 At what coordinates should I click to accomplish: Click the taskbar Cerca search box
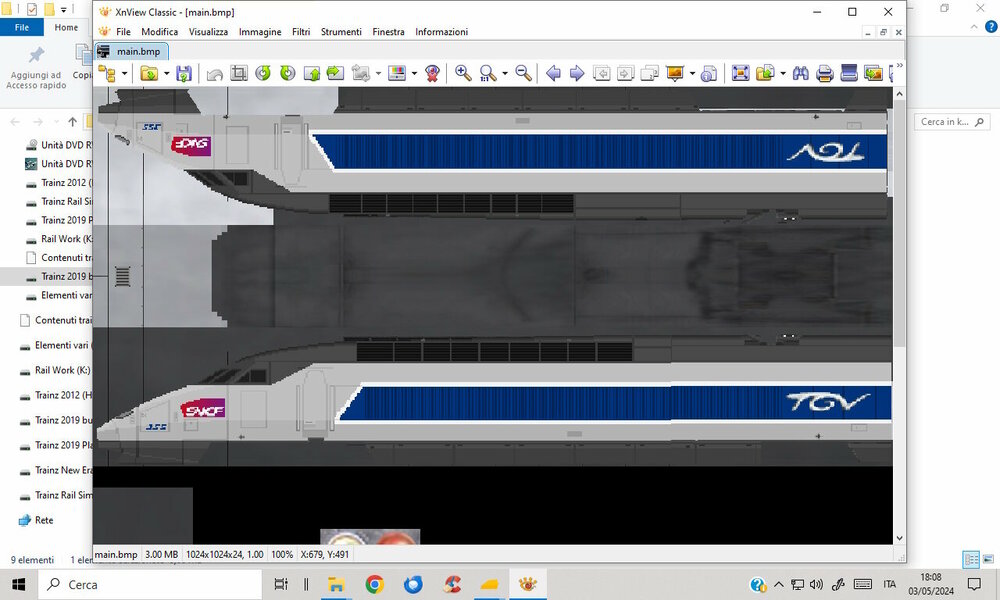pos(151,584)
